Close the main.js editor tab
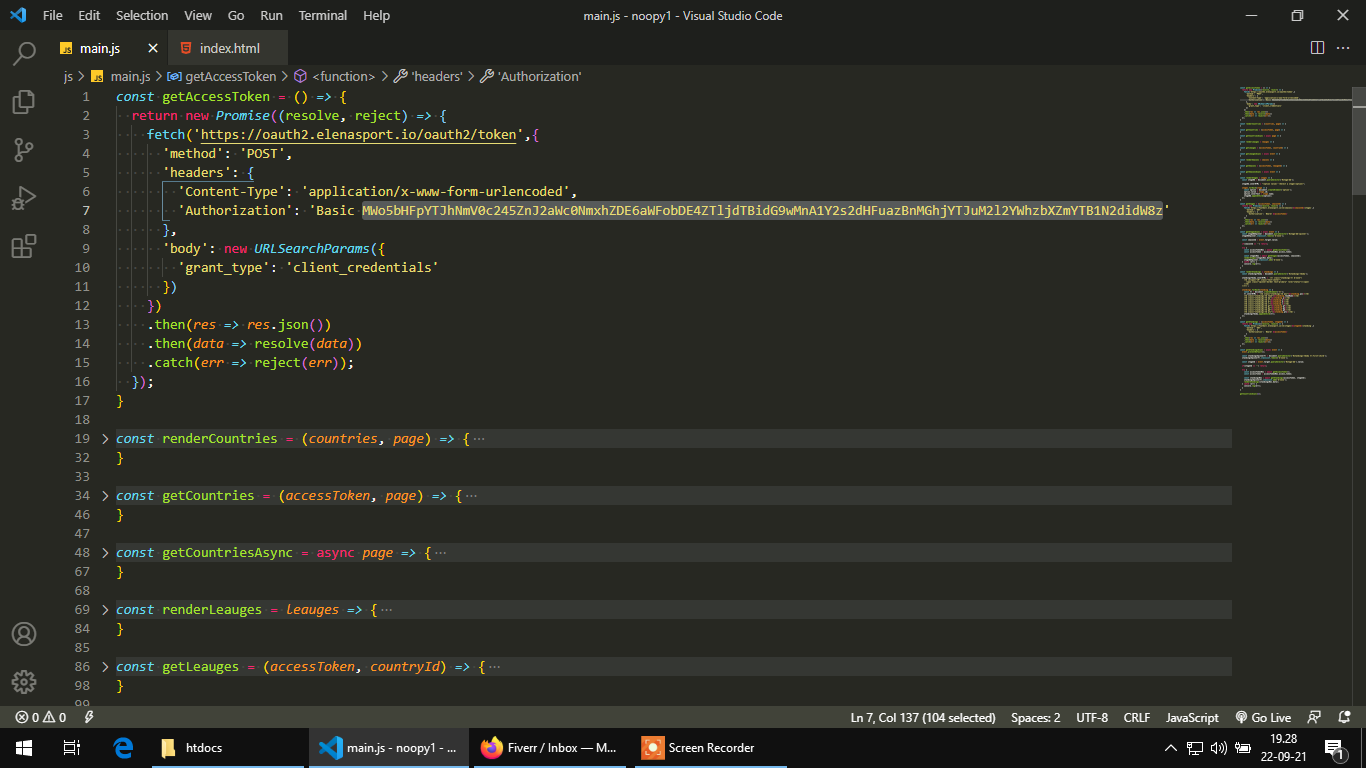Viewport: 1366px width, 768px height. (153, 48)
